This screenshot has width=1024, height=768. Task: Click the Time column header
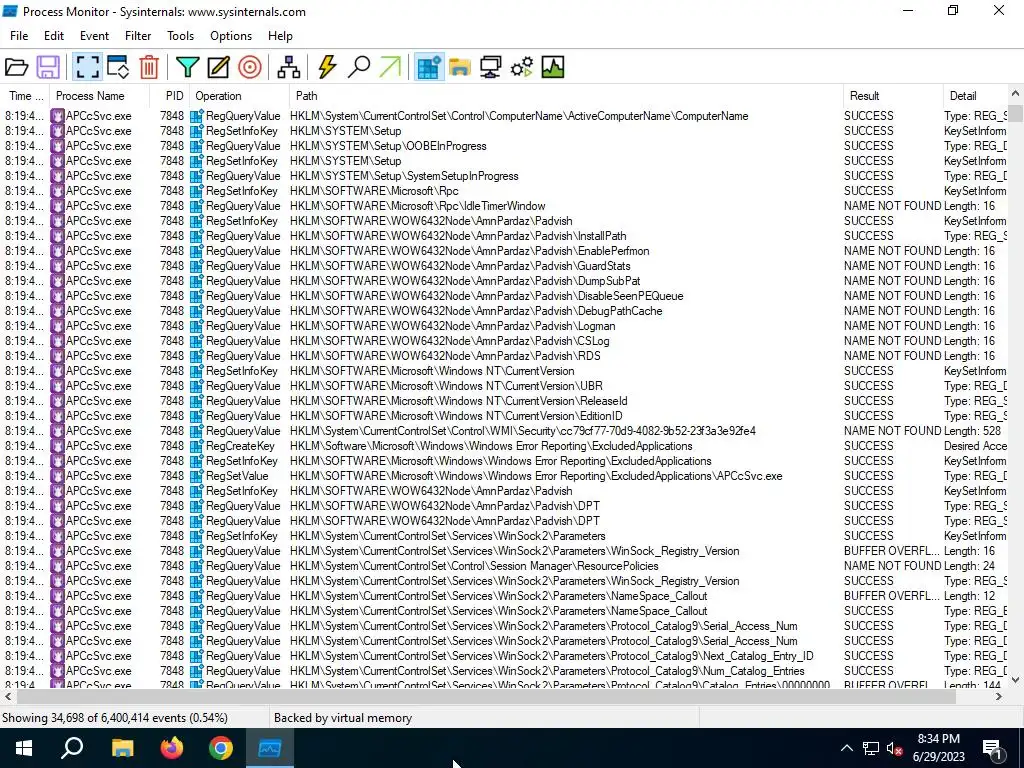tap(26, 95)
